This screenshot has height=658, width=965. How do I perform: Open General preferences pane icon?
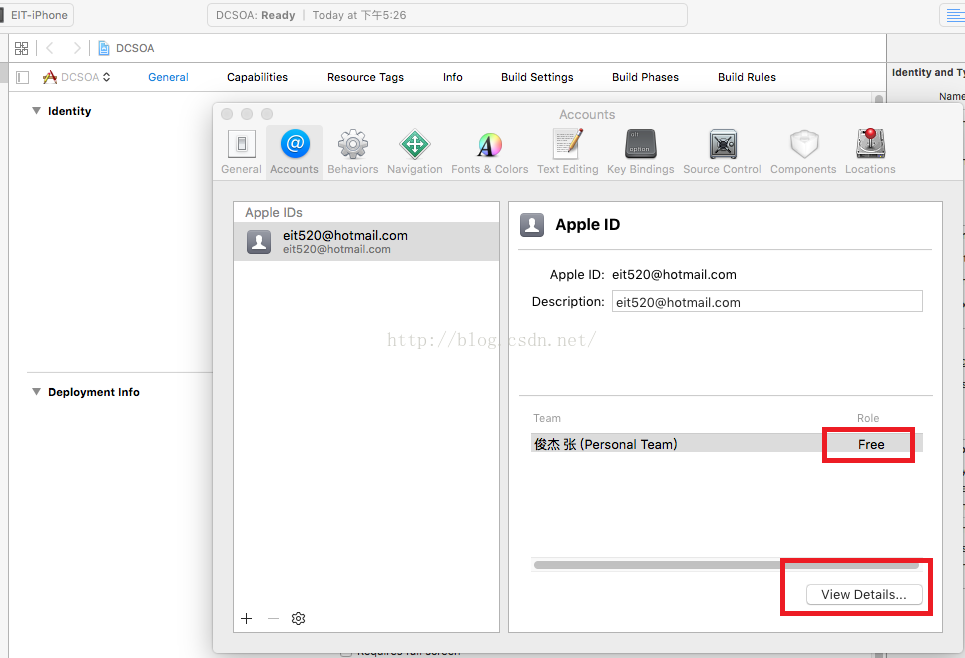click(241, 145)
